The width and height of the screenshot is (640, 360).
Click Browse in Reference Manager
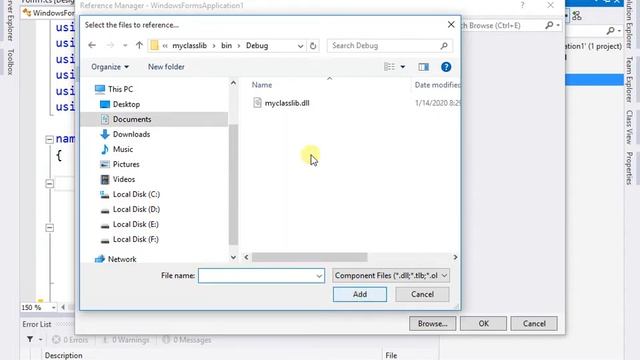click(x=432, y=324)
